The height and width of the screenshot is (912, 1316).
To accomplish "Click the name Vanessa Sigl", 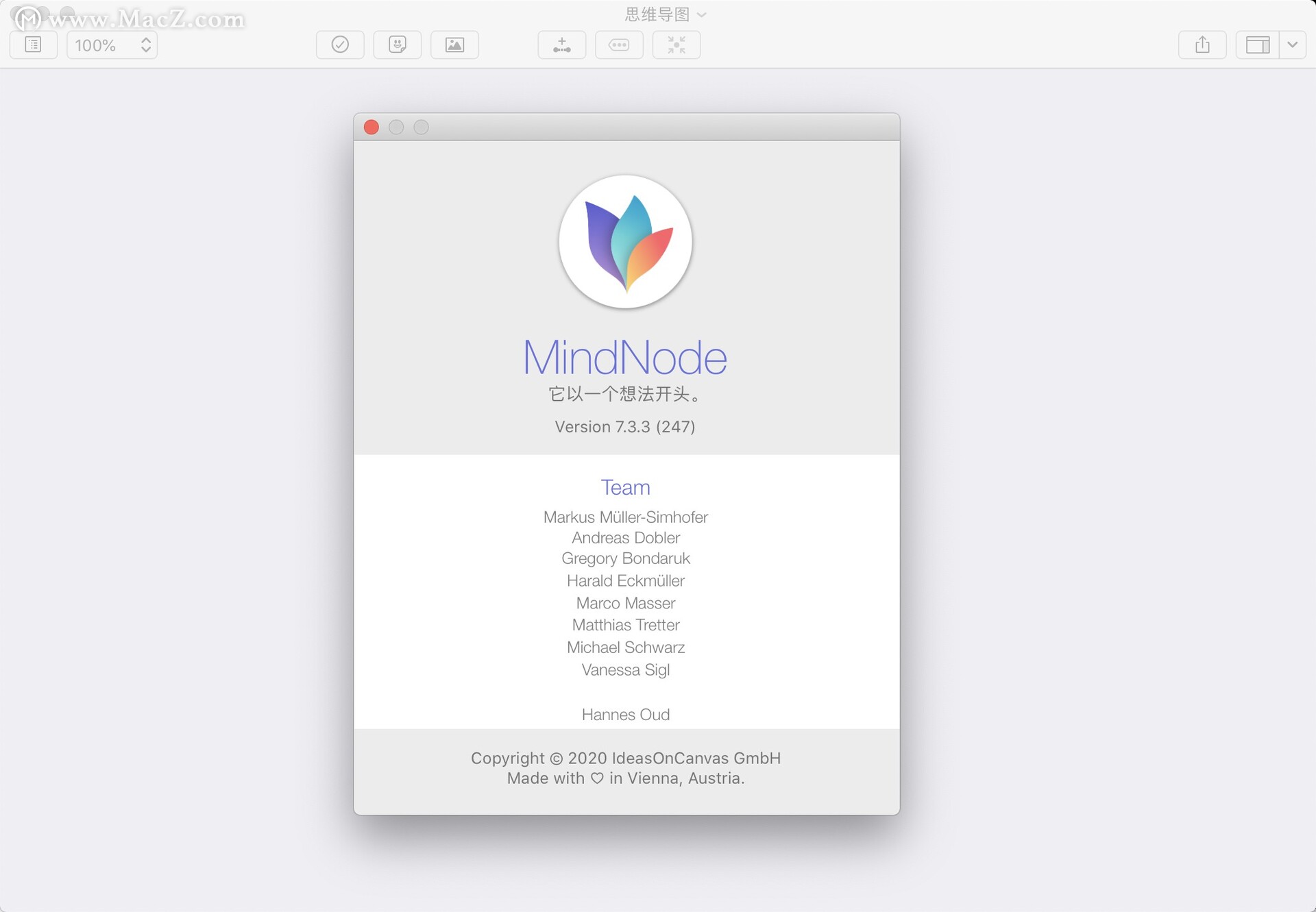I will coord(626,670).
